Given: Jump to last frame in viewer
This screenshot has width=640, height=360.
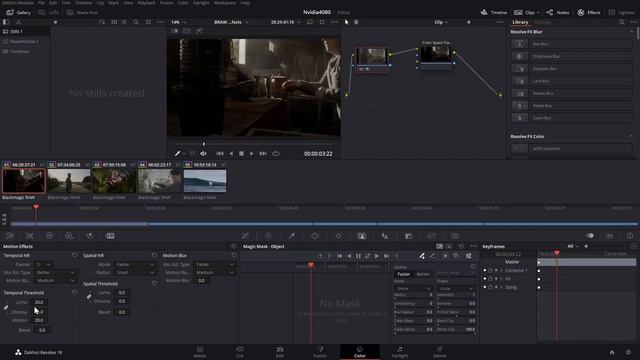Looking at the screenshot, I should (263, 153).
